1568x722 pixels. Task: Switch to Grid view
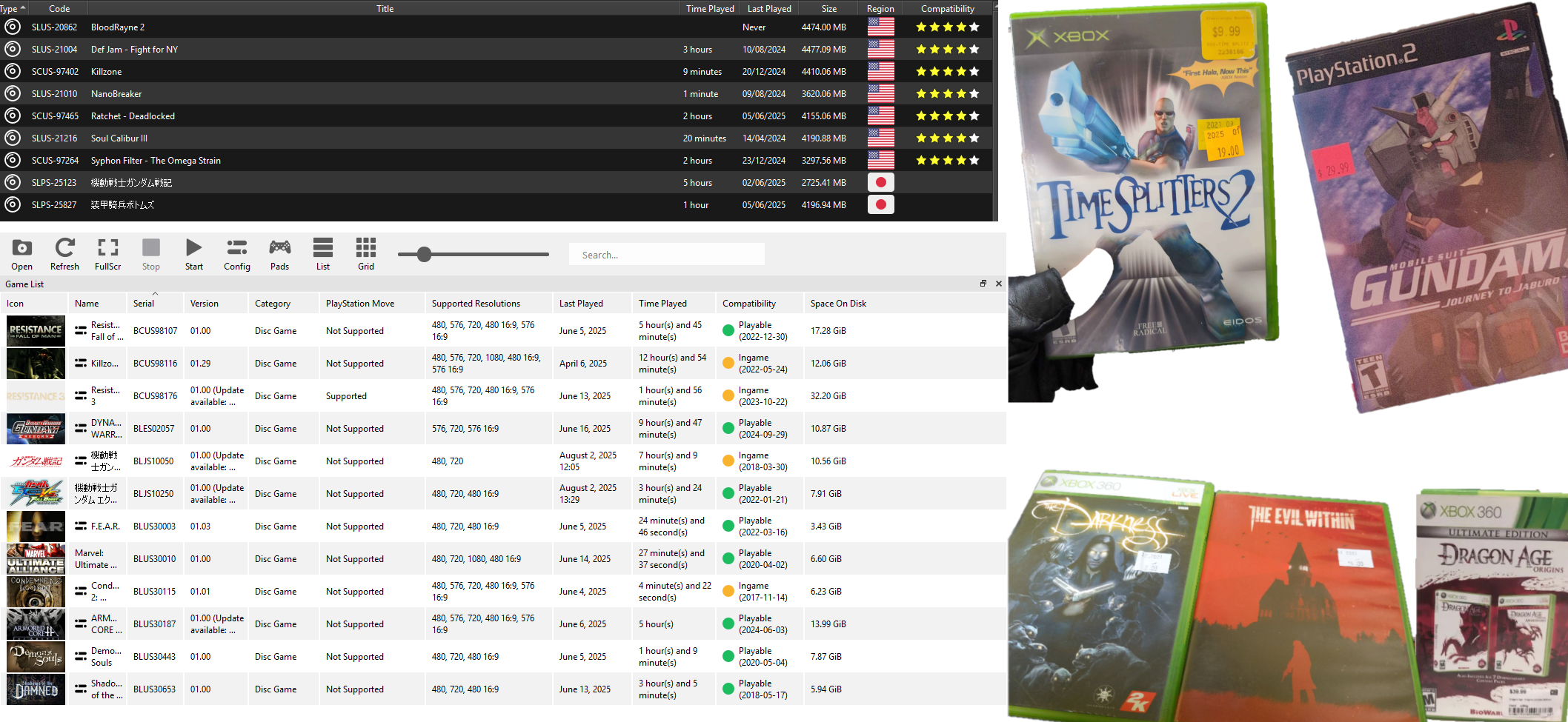[366, 254]
